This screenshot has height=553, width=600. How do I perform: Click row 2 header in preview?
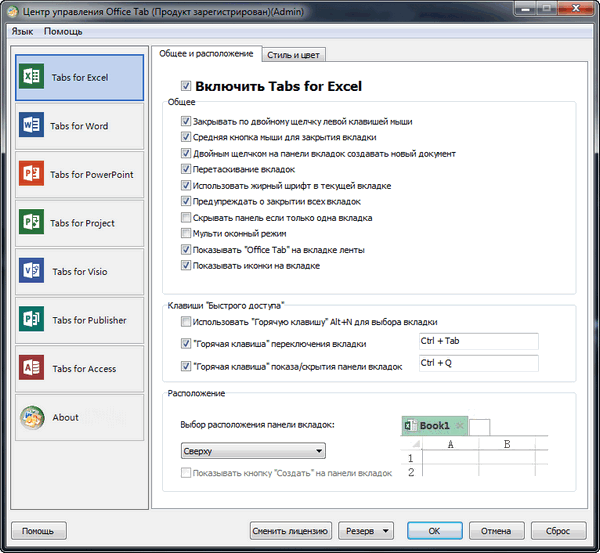pos(411,472)
